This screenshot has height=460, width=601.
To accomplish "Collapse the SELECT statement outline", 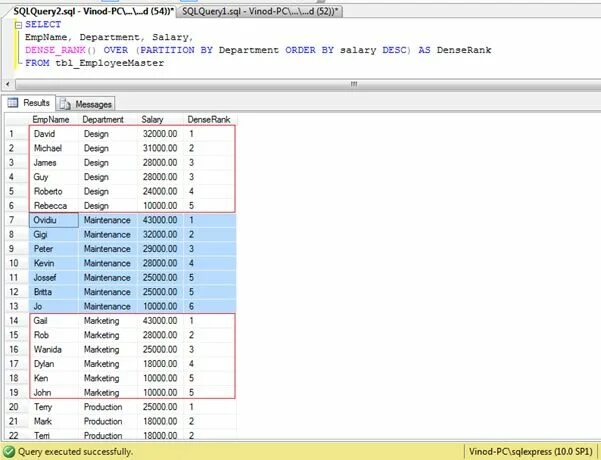I will (x=18, y=25).
